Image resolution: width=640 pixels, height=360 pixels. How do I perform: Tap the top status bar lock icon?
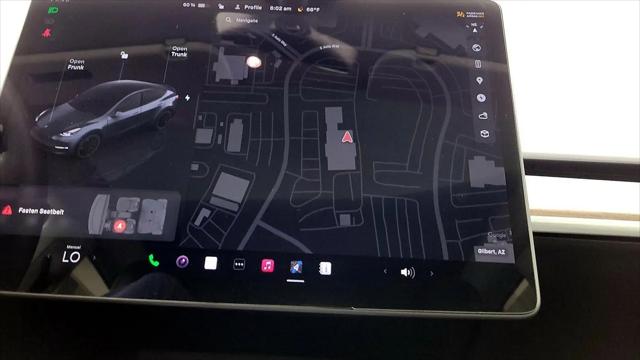(x=221, y=6)
